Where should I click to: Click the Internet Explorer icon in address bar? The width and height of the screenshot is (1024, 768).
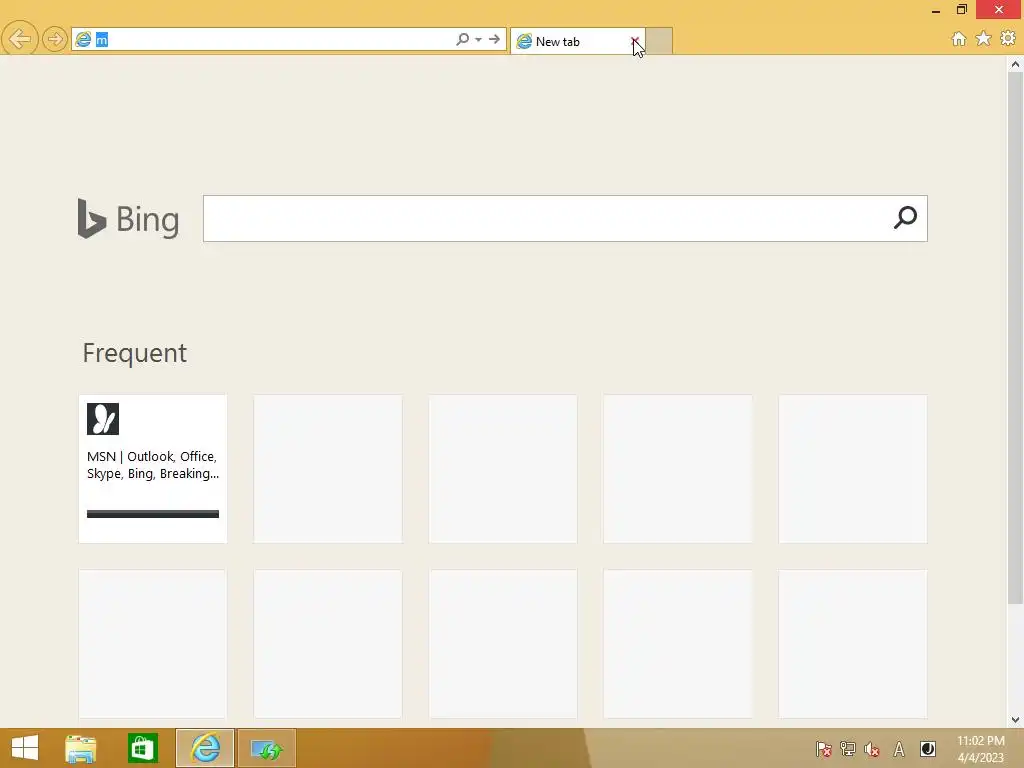pyautogui.click(x=83, y=40)
